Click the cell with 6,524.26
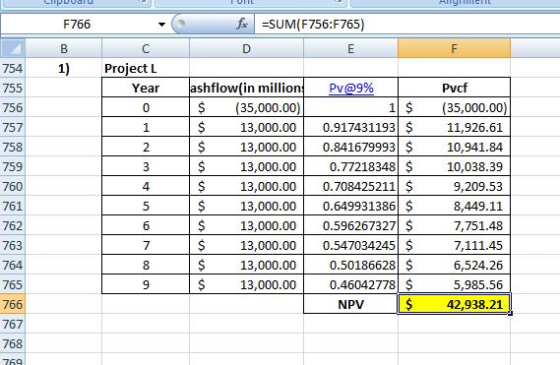Viewport: 560px width, 365px height. pyautogui.click(x=454, y=265)
